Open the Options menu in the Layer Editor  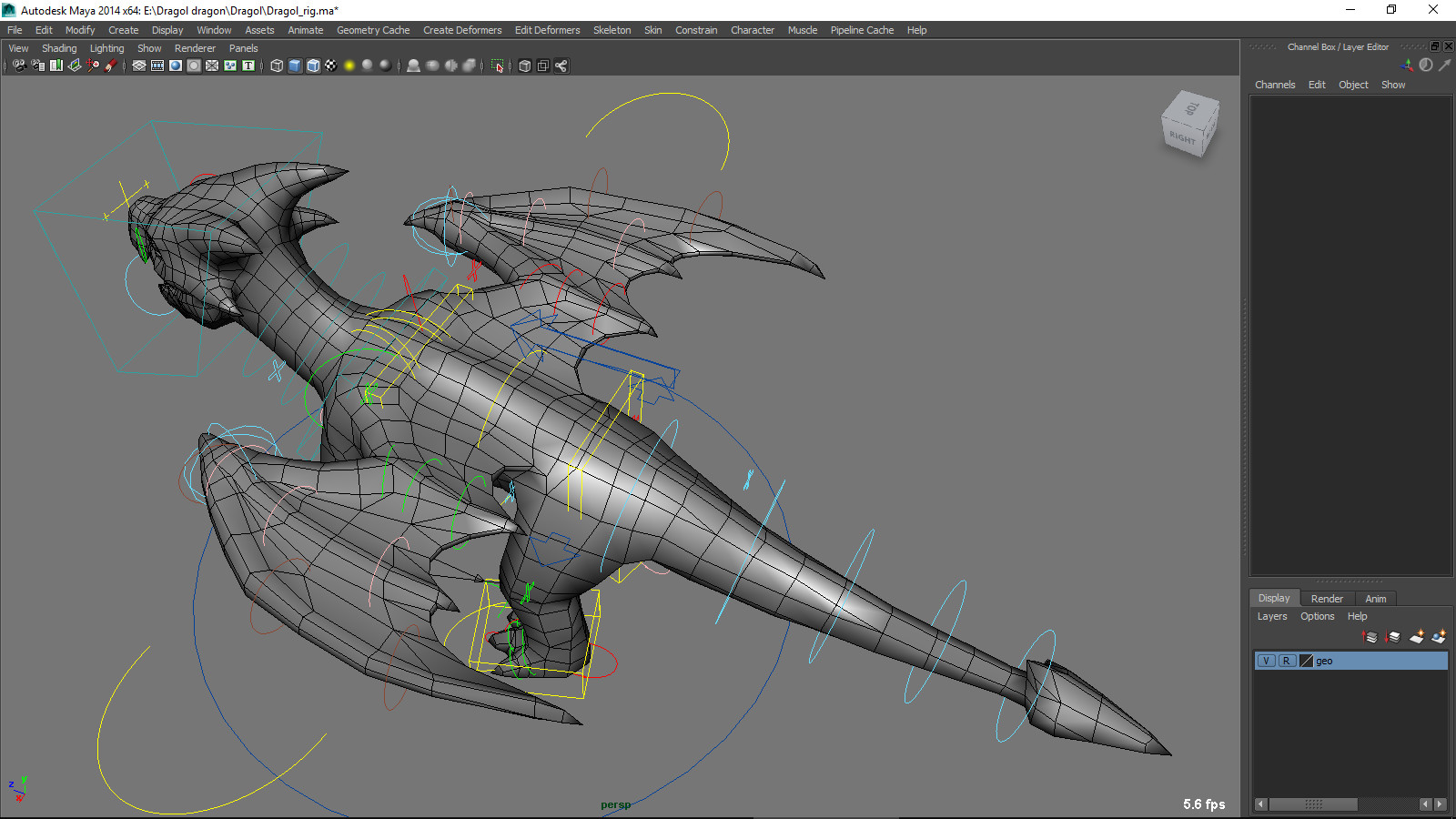point(1317,616)
